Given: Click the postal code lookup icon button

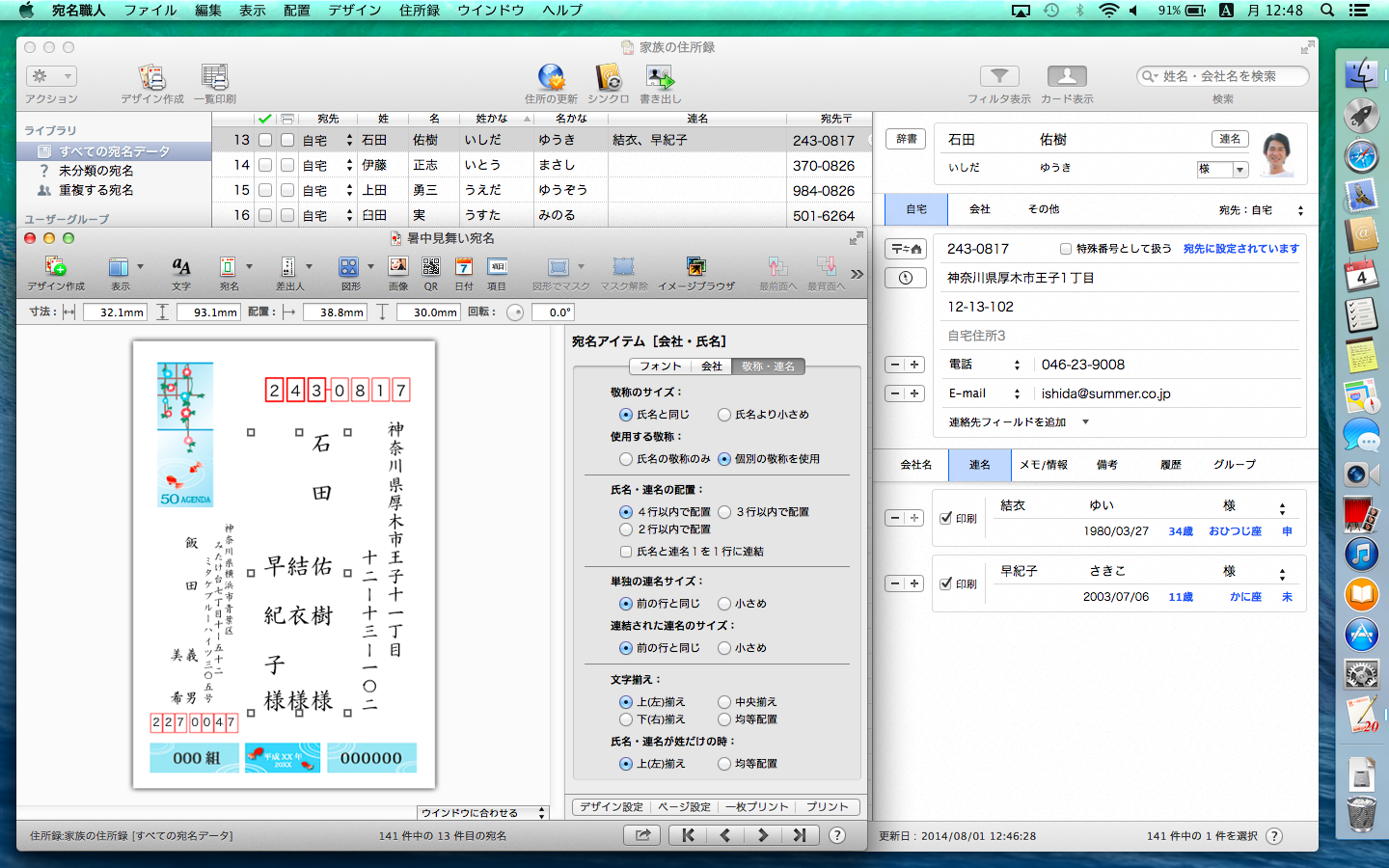Looking at the screenshot, I should tap(905, 249).
